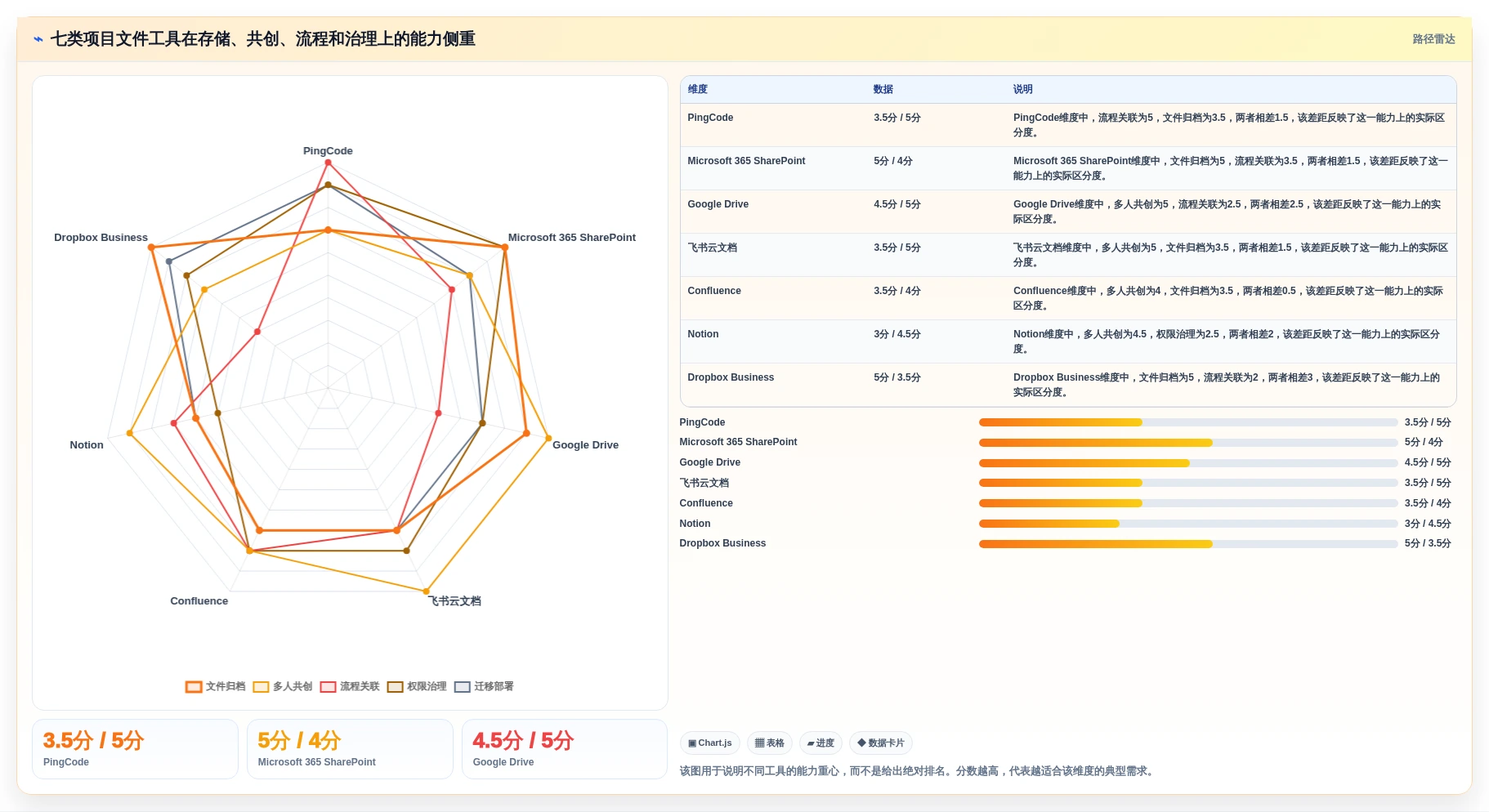Image resolution: width=1489 pixels, height=812 pixels.
Task: Click the 表格 tag chip
Action: 770,743
